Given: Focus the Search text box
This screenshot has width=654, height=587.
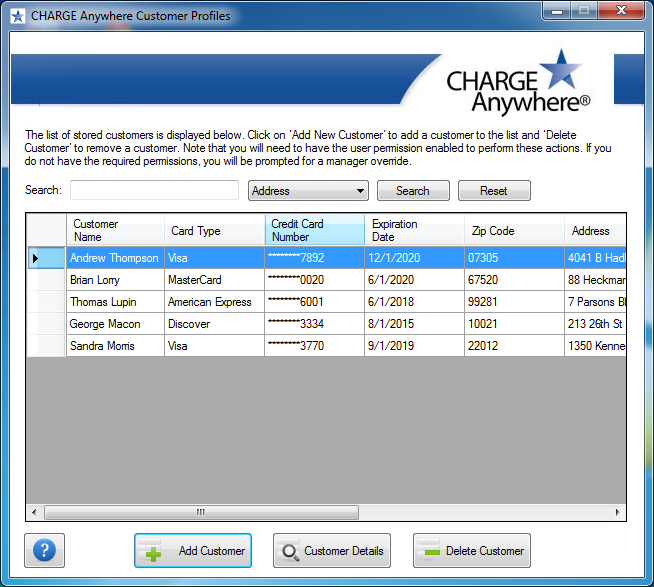Looking at the screenshot, I should point(154,190).
